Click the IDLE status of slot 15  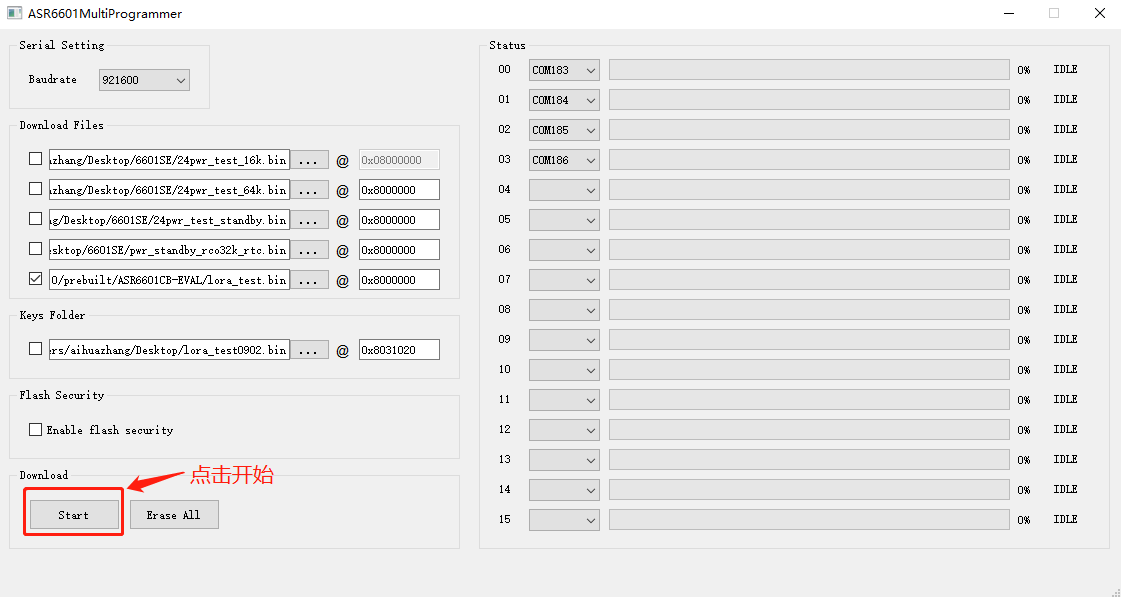1065,520
